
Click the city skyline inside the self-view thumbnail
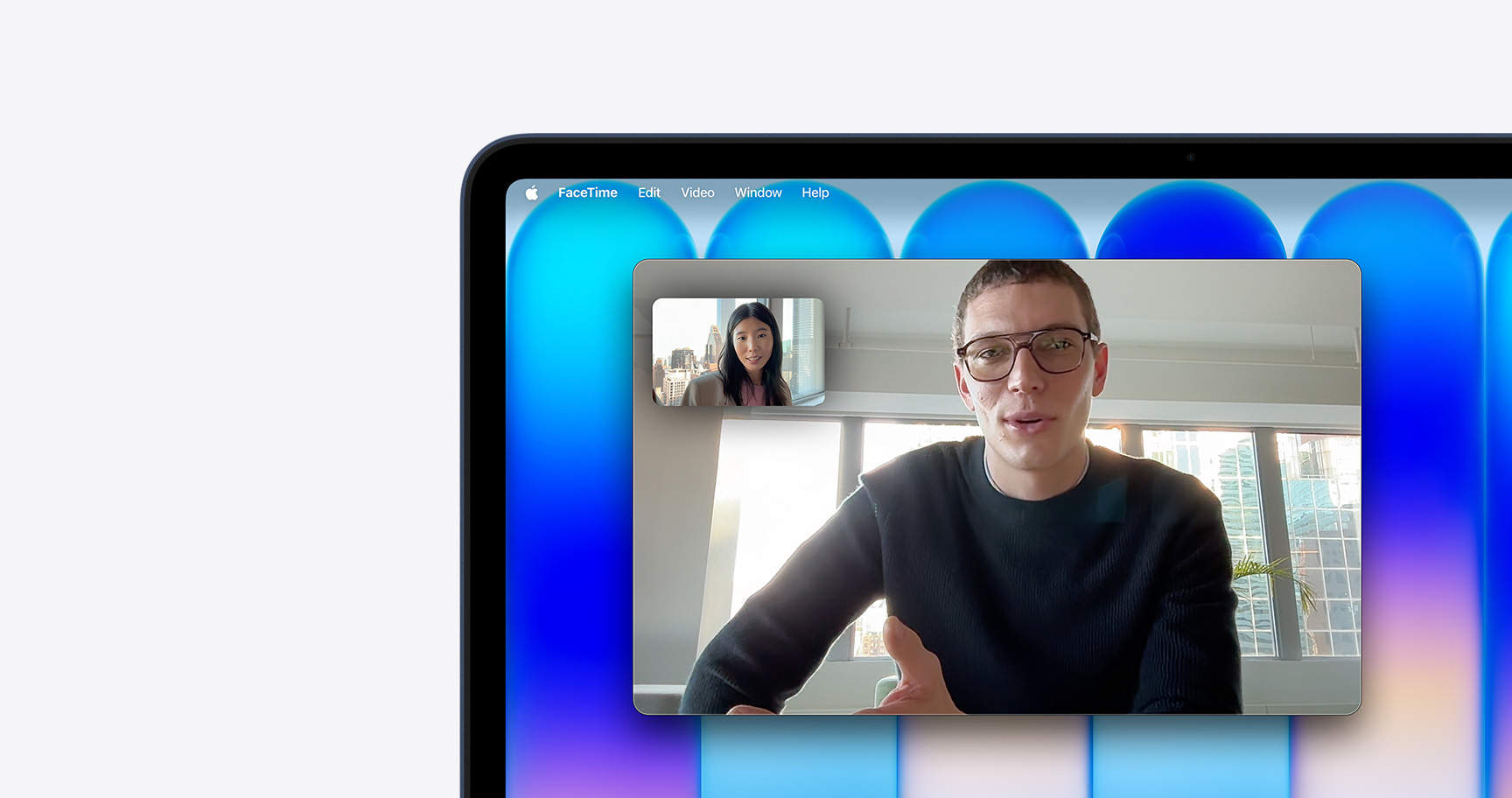pyautogui.click(x=682, y=367)
